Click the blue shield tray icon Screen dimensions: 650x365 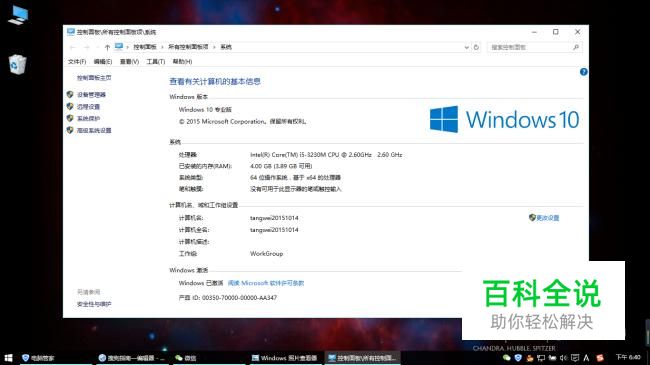pyautogui.click(x=518, y=358)
